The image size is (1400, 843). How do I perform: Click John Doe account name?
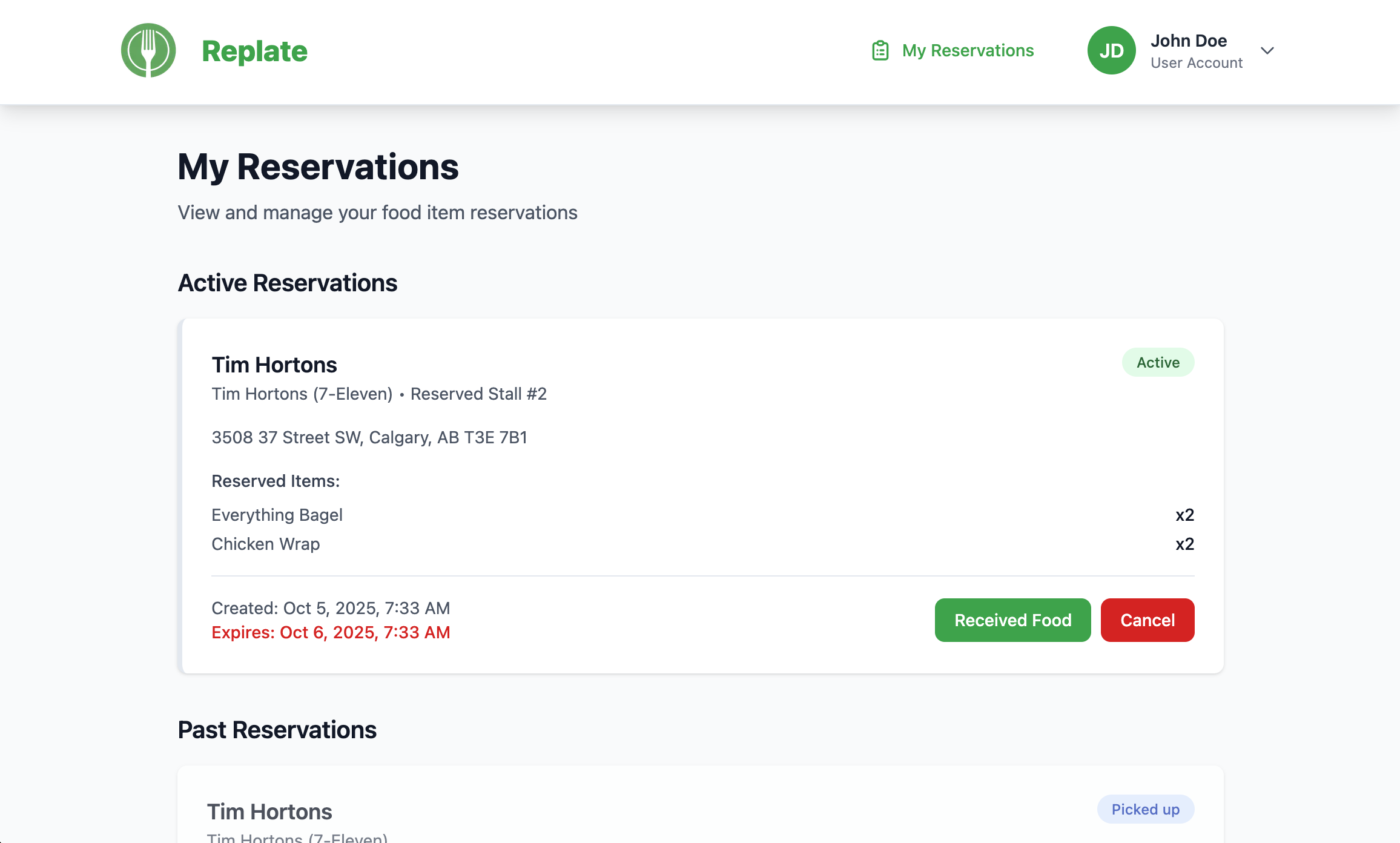click(x=1188, y=41)
